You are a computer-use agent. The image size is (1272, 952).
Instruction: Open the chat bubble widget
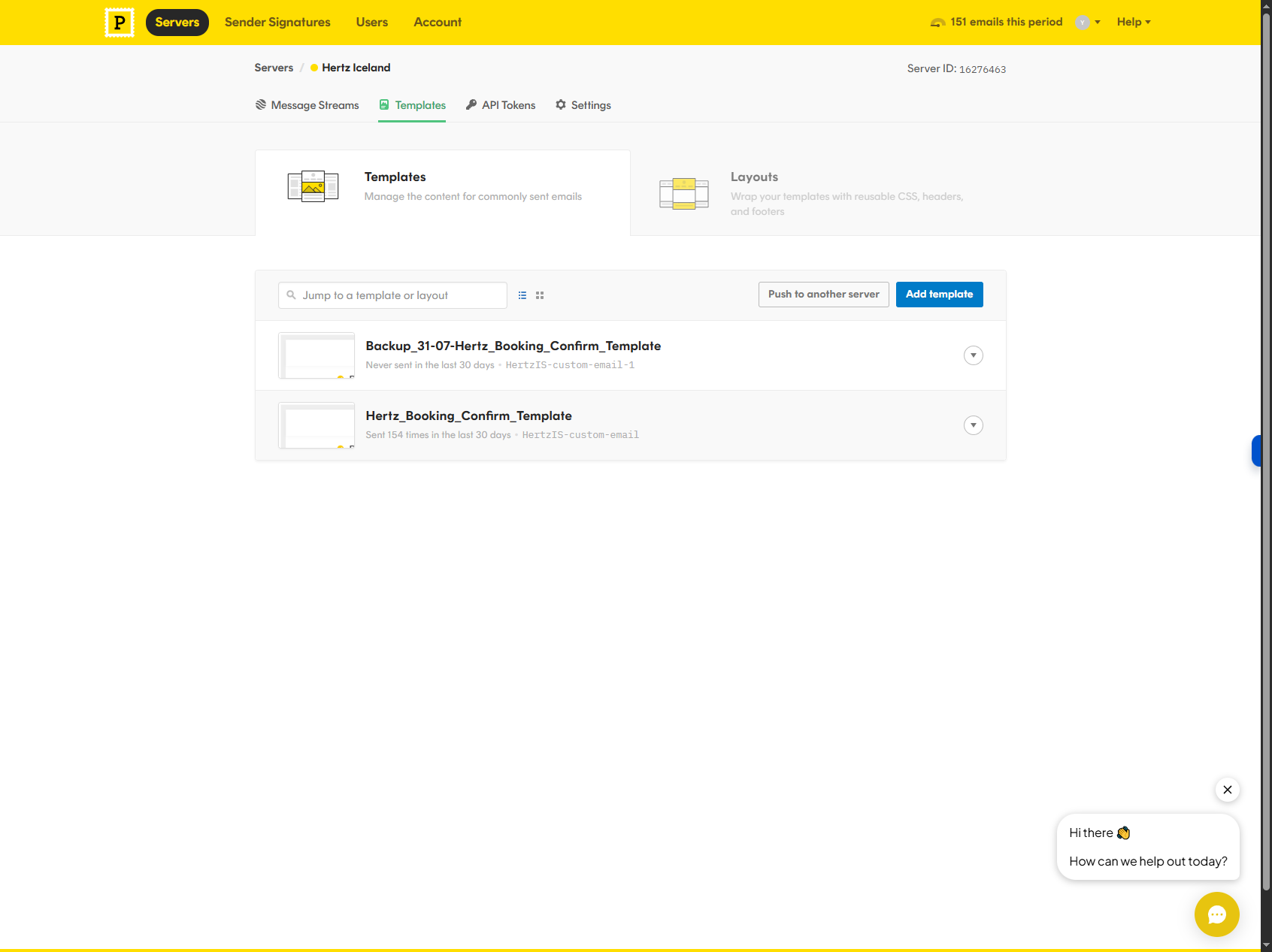pyautogui.click(x=1216, y=914)
